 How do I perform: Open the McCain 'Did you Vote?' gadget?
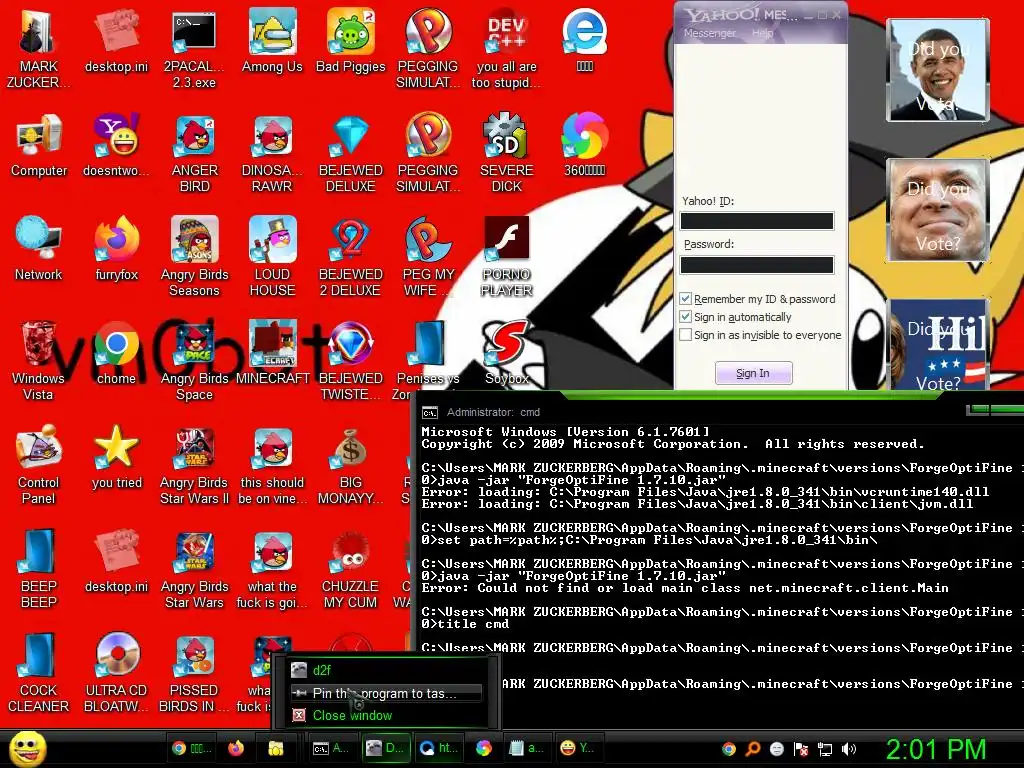tap(938, 210)
